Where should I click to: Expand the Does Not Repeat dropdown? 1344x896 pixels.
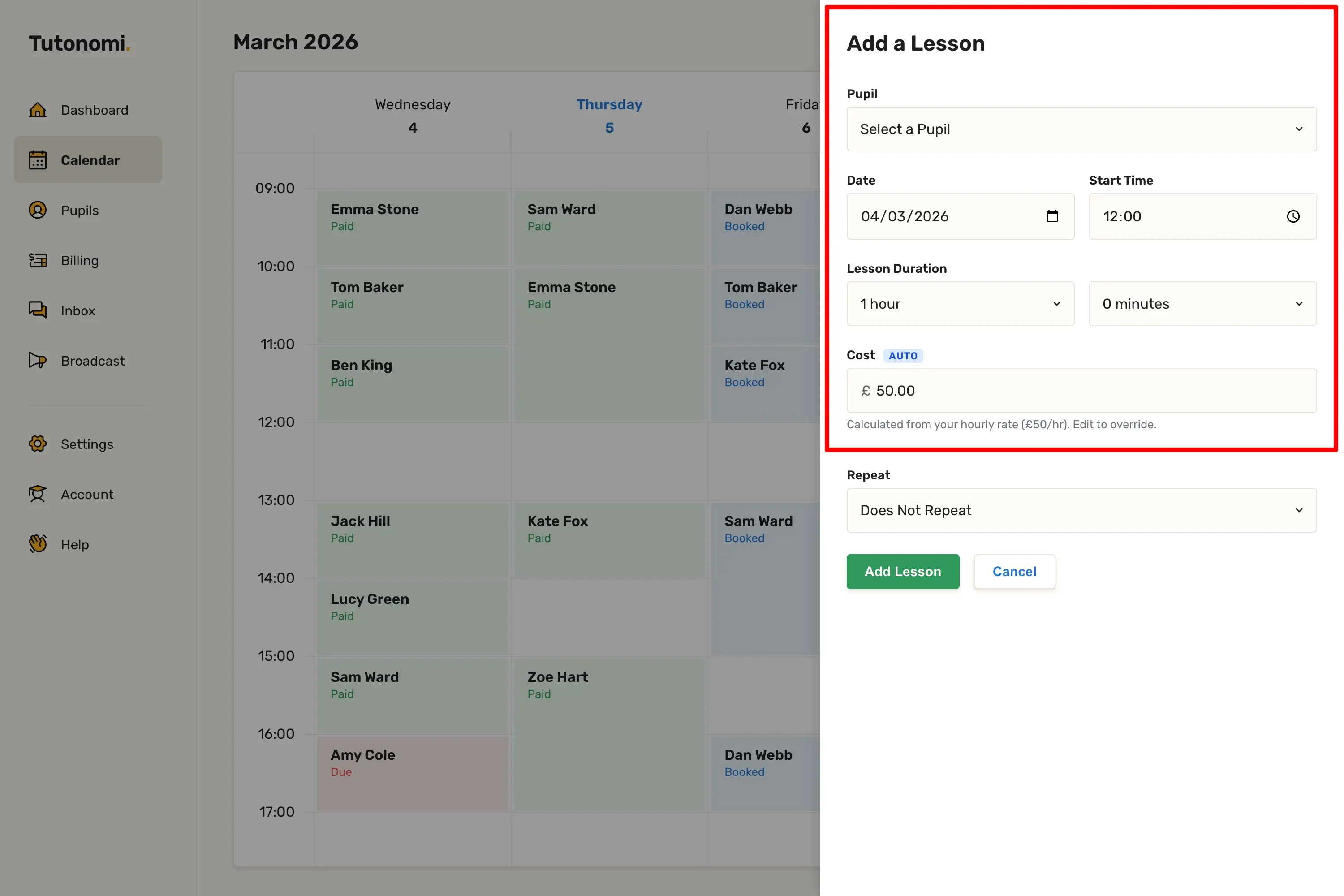pyautogui.click(x=1081, y=510)
